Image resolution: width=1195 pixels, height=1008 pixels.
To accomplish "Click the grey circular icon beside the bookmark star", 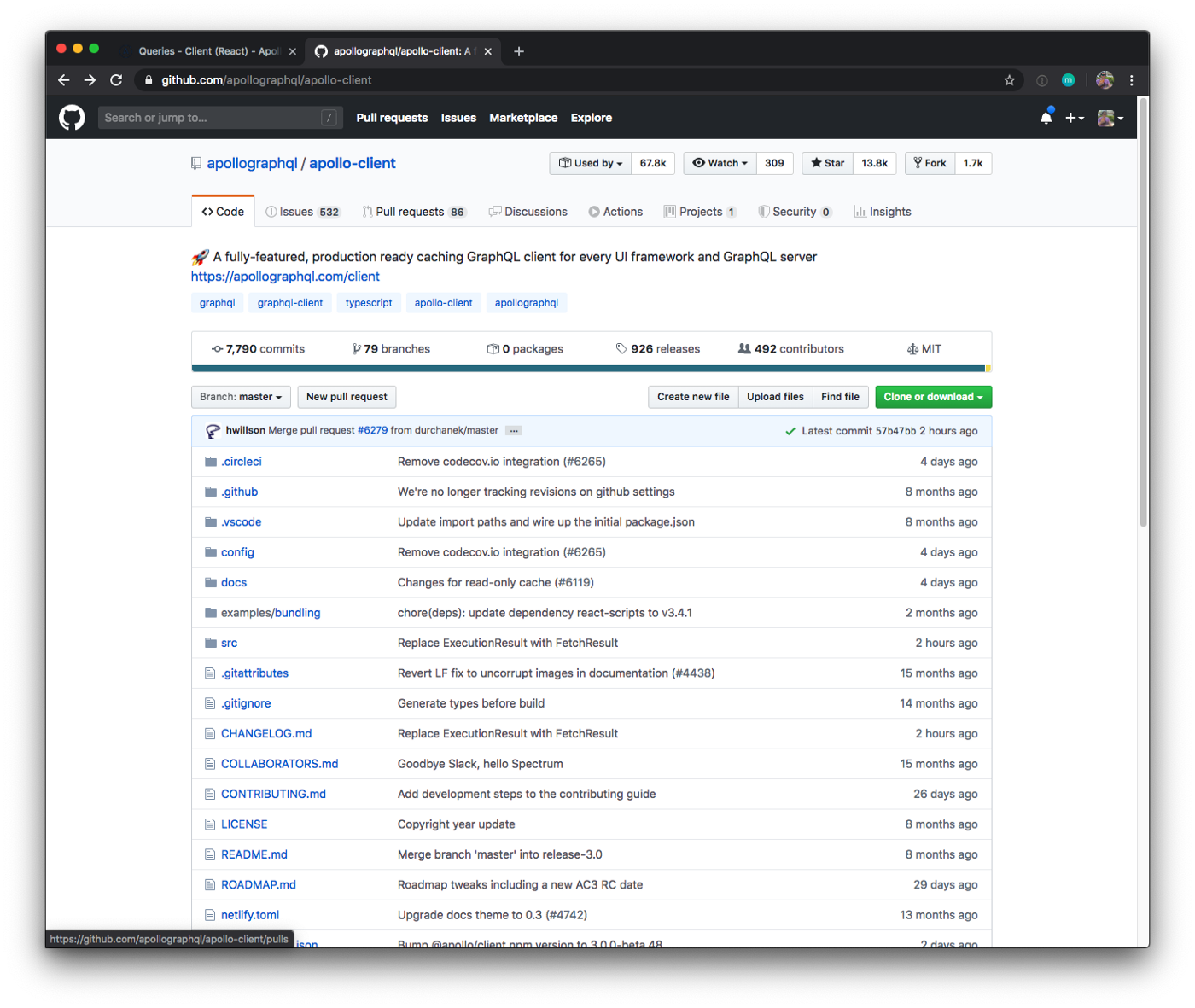I will (1042, 80).
